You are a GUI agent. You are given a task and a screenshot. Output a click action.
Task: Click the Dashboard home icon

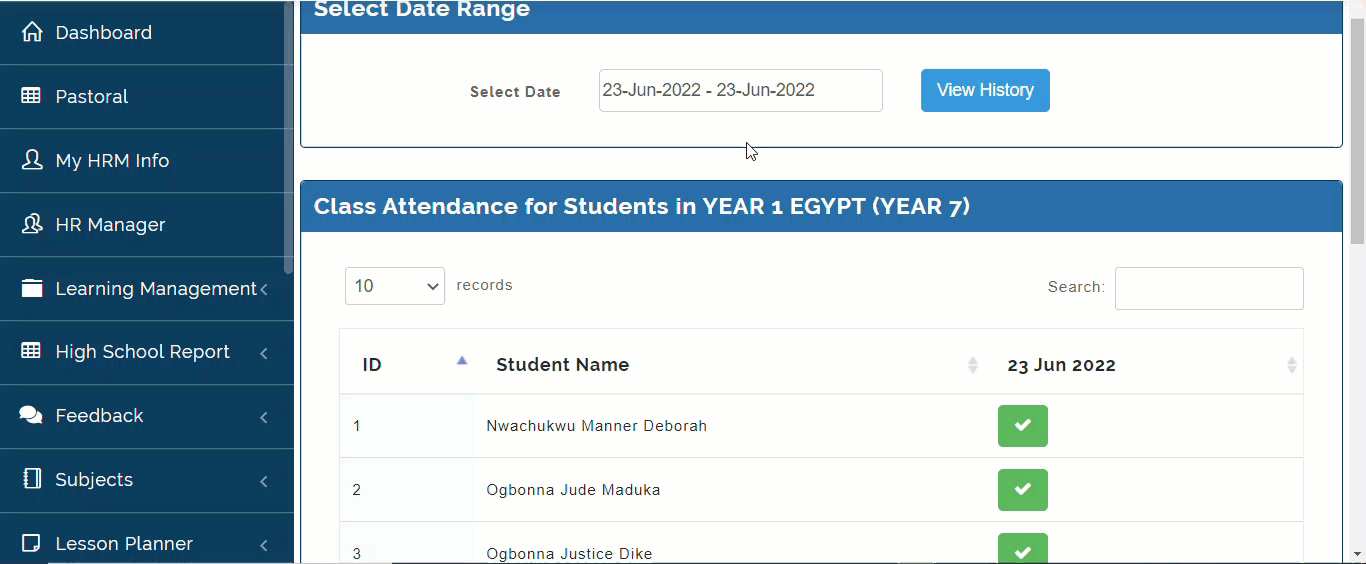pyautogui.click(x=32, y=32)
